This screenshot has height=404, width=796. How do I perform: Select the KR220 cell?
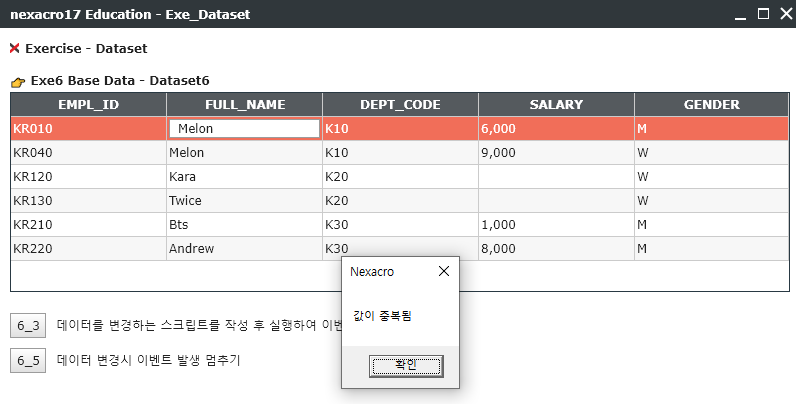point(88,249)
